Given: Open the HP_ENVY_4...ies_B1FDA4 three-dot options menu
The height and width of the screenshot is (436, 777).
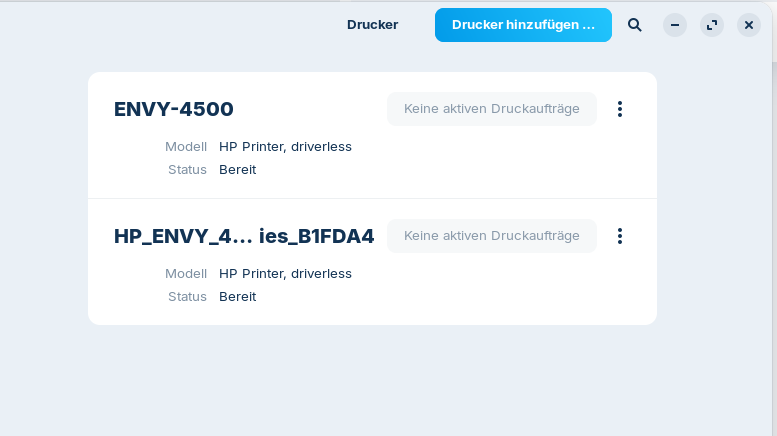Looking at the screenshot, I should [620, 236].
